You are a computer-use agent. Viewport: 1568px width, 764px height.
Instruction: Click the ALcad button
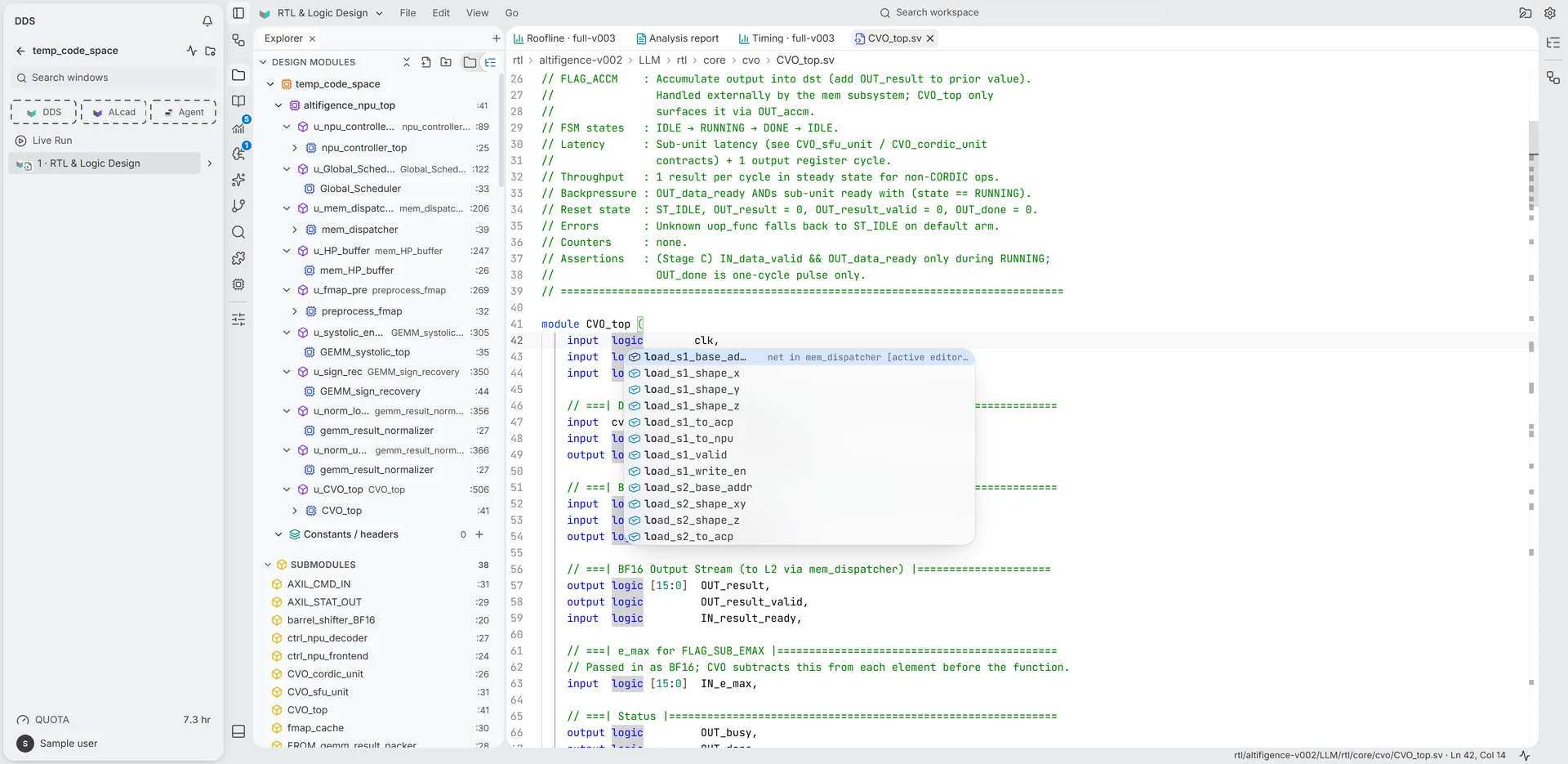[x=114, y=112]
